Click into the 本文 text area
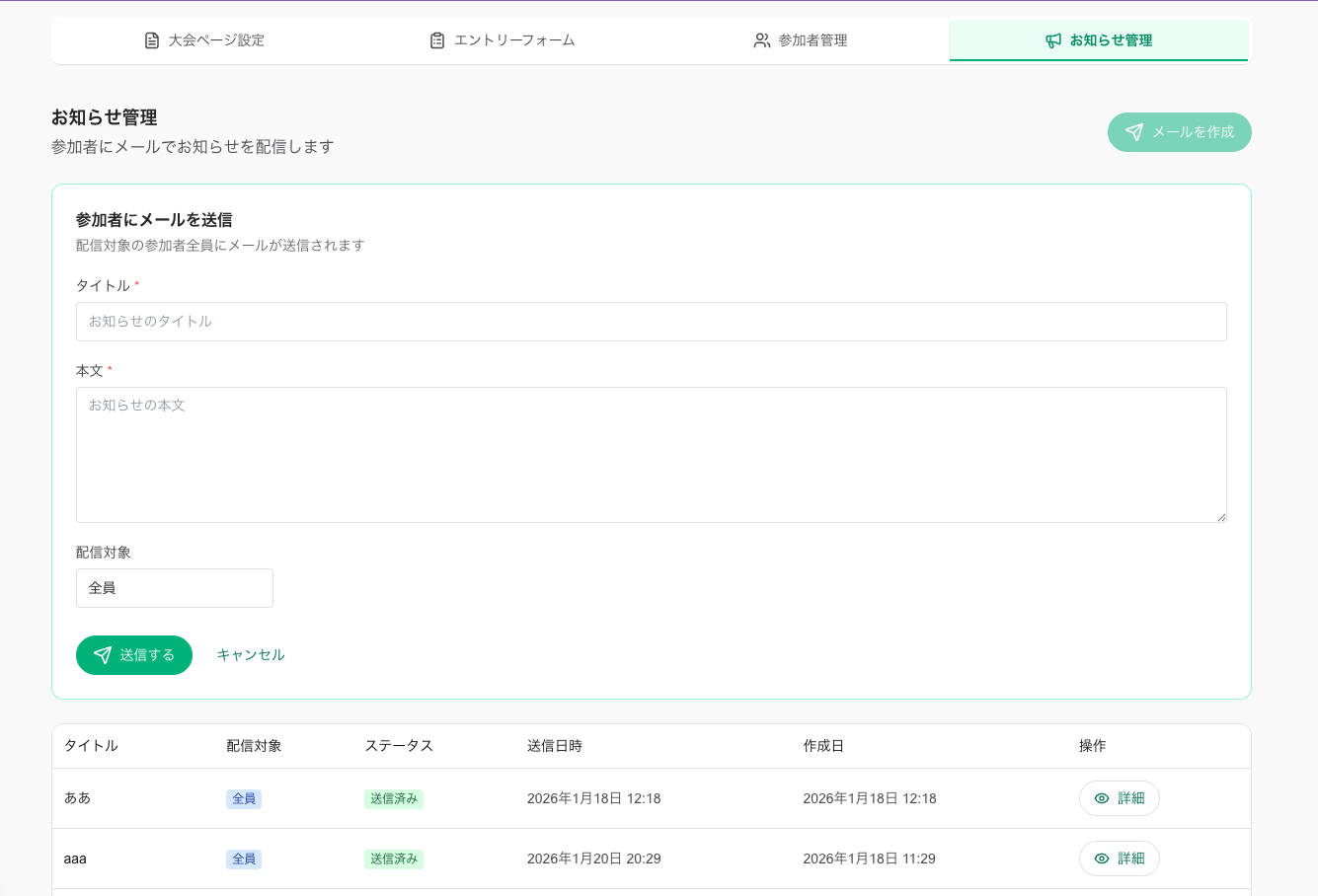Image resolution: width=1318 pixels, height=896 pixels. click(x=651, y=454)
